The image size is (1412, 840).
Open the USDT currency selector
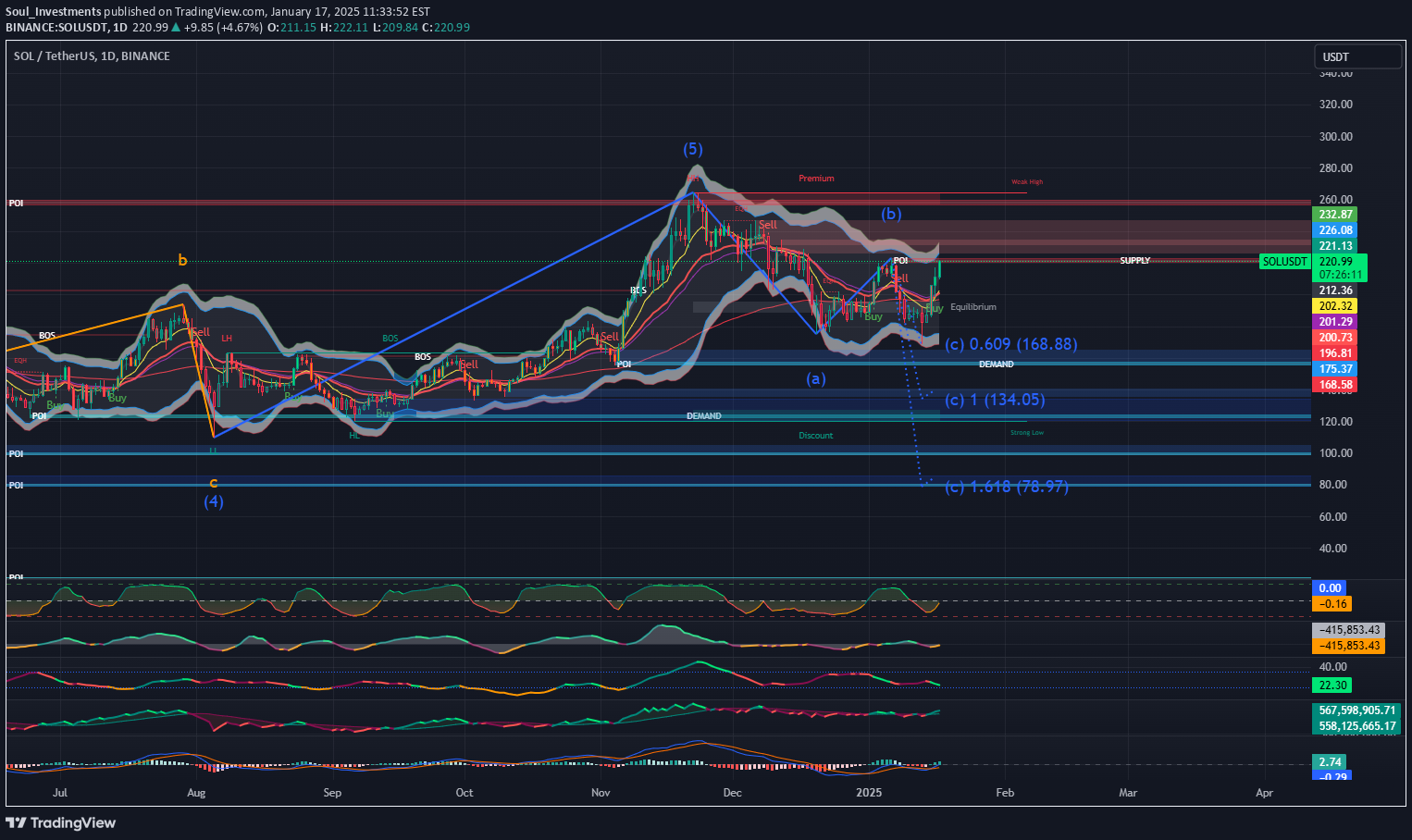pos(1358,57)
